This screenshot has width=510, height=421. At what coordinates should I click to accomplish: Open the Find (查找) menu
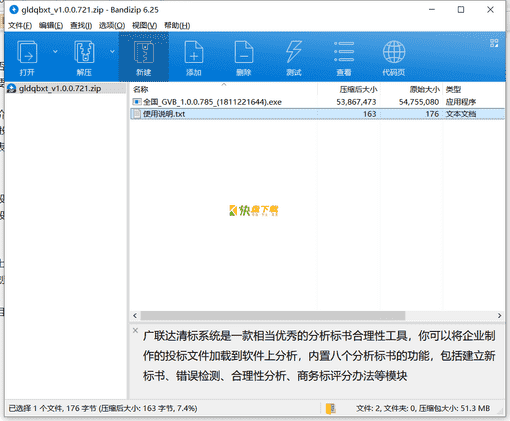coord(81,26)
